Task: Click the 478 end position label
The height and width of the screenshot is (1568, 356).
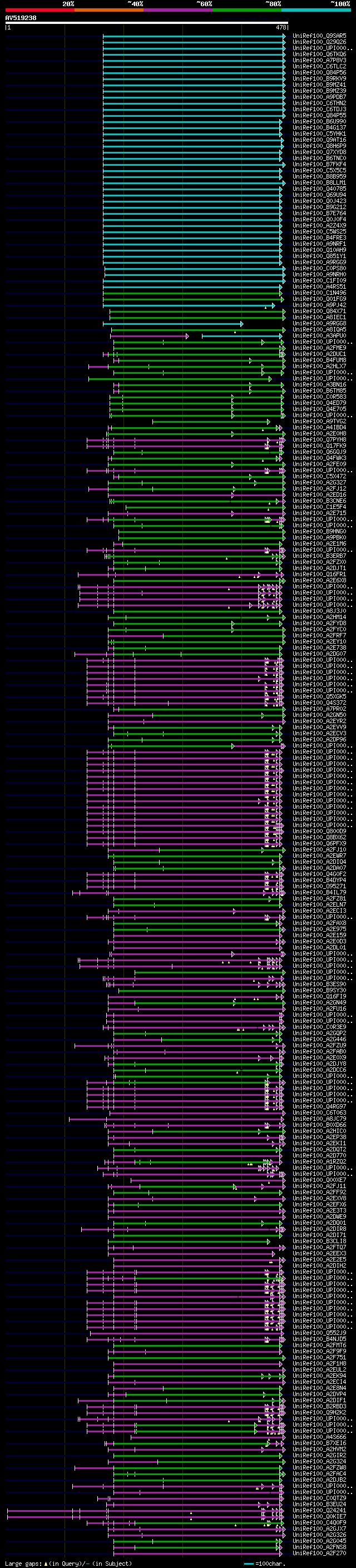Action: pos(281,28)
